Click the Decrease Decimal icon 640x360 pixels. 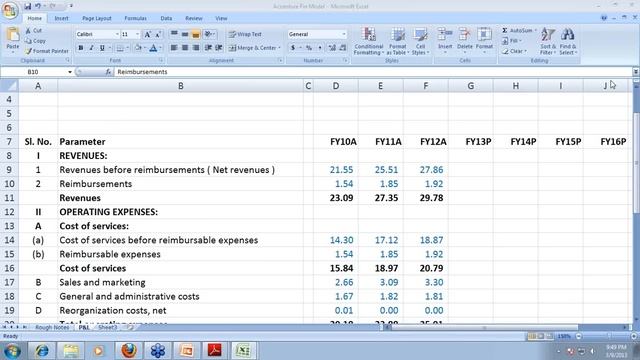[x=343, y=48]
